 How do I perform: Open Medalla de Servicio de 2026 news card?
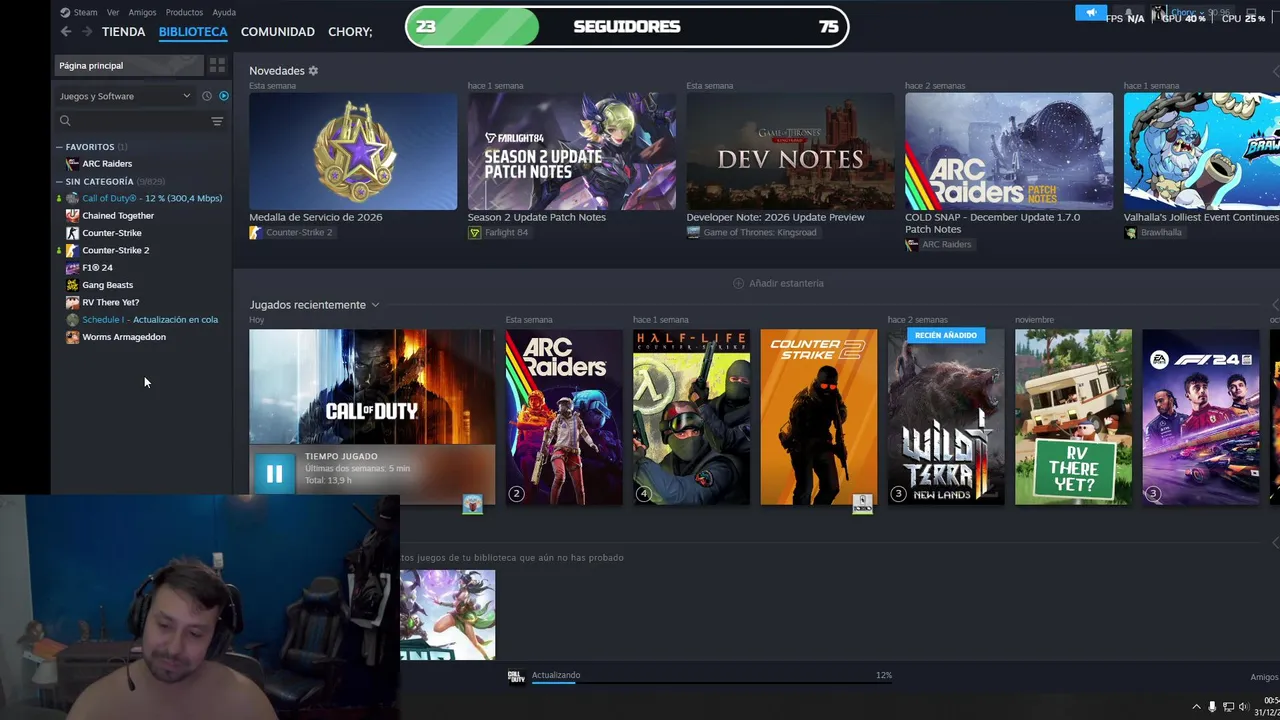(353, 151)
